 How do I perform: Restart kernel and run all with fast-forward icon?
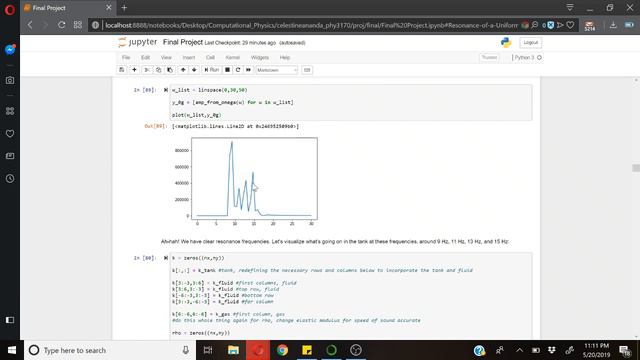tap(248, 70)
